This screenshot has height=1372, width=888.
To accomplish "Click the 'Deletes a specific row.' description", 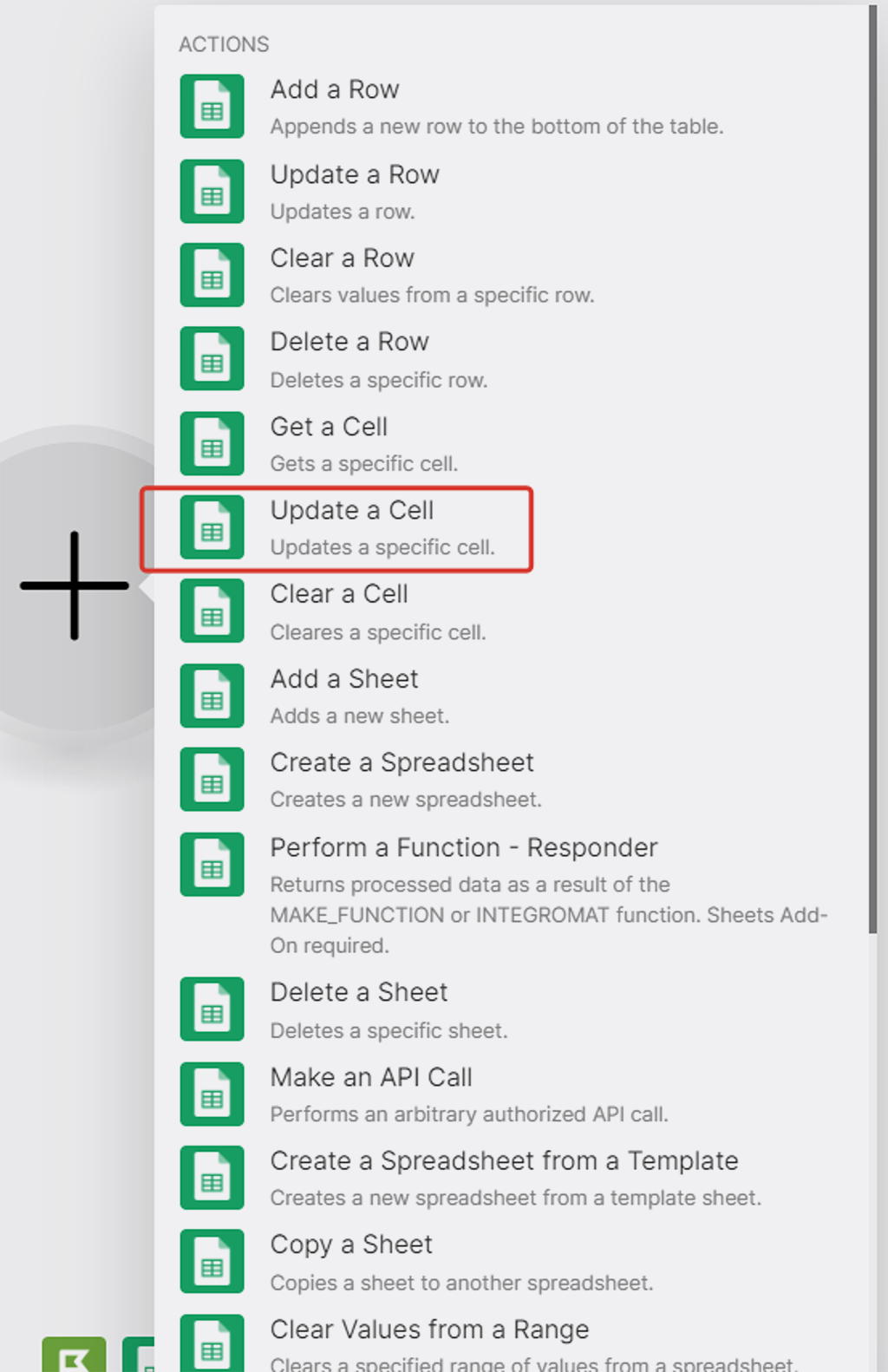I will tap(379, 380).
